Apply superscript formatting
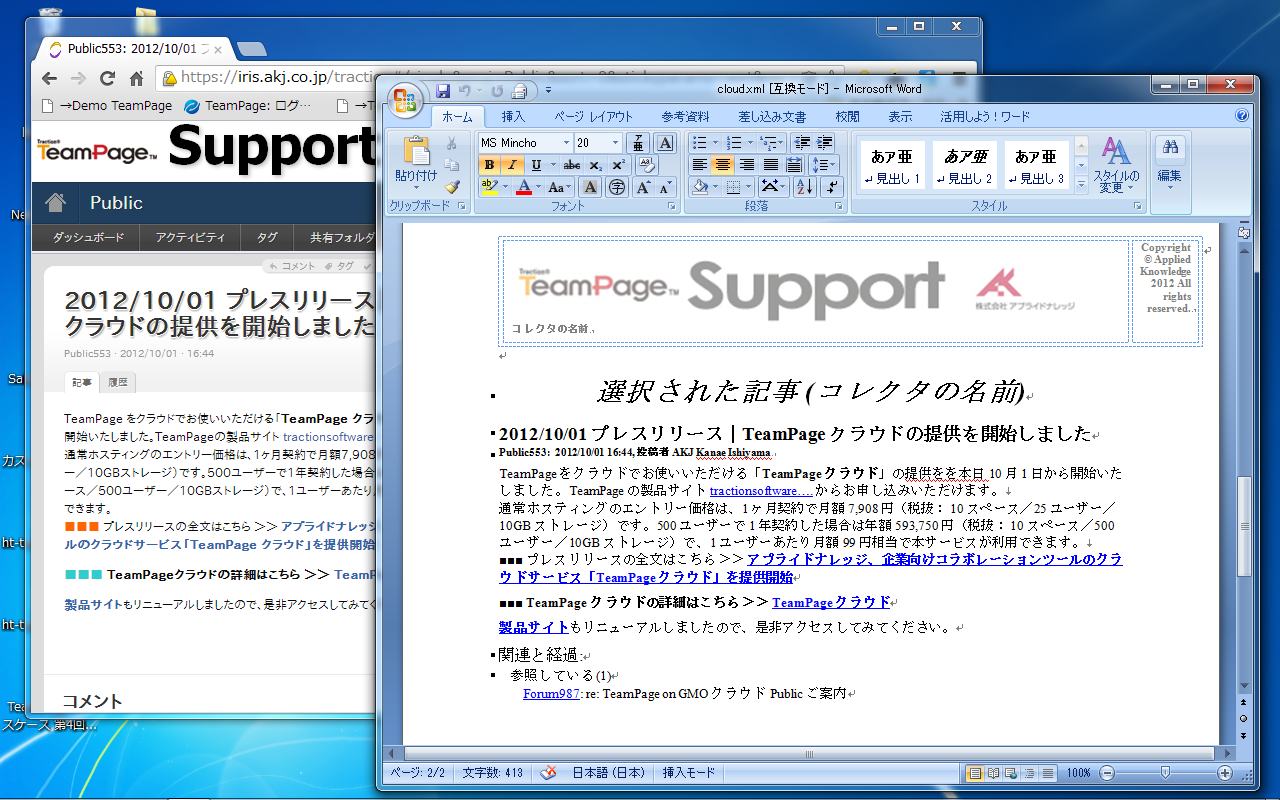 pyautogui.click(x=618, y=165)
